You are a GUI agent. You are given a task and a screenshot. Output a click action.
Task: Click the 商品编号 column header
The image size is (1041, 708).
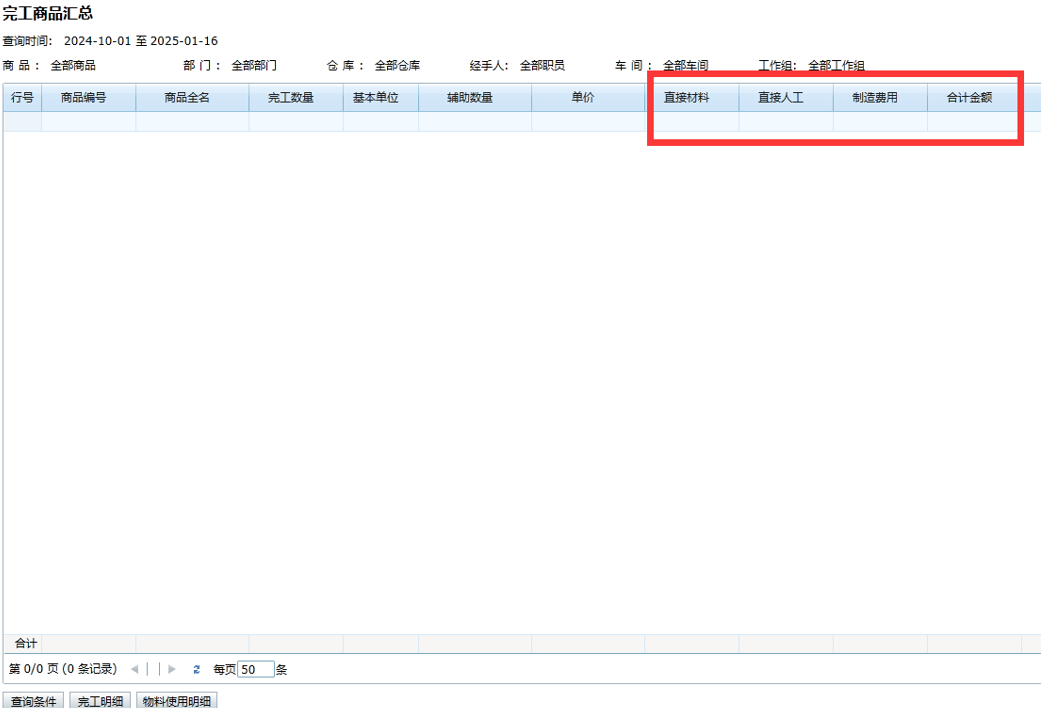tap(88, 98)
